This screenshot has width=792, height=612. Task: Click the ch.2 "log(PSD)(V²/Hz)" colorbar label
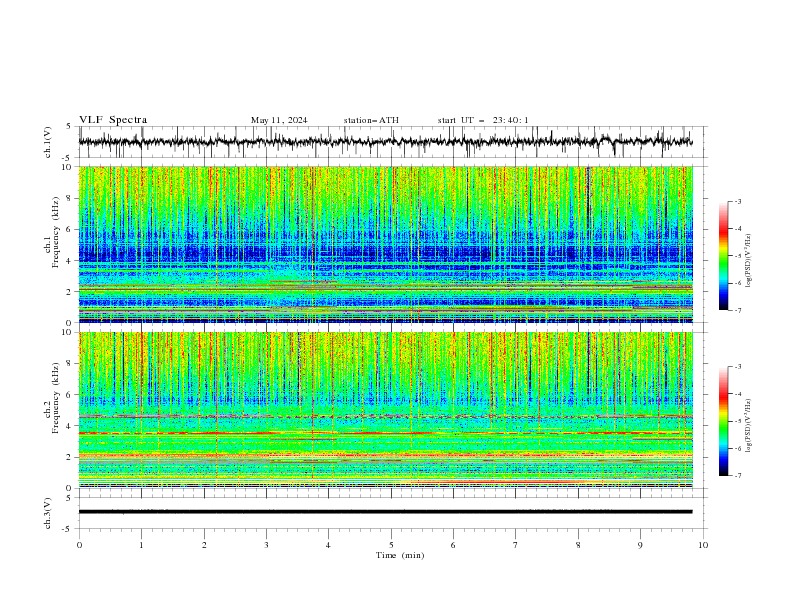click(x=749, y=426)
